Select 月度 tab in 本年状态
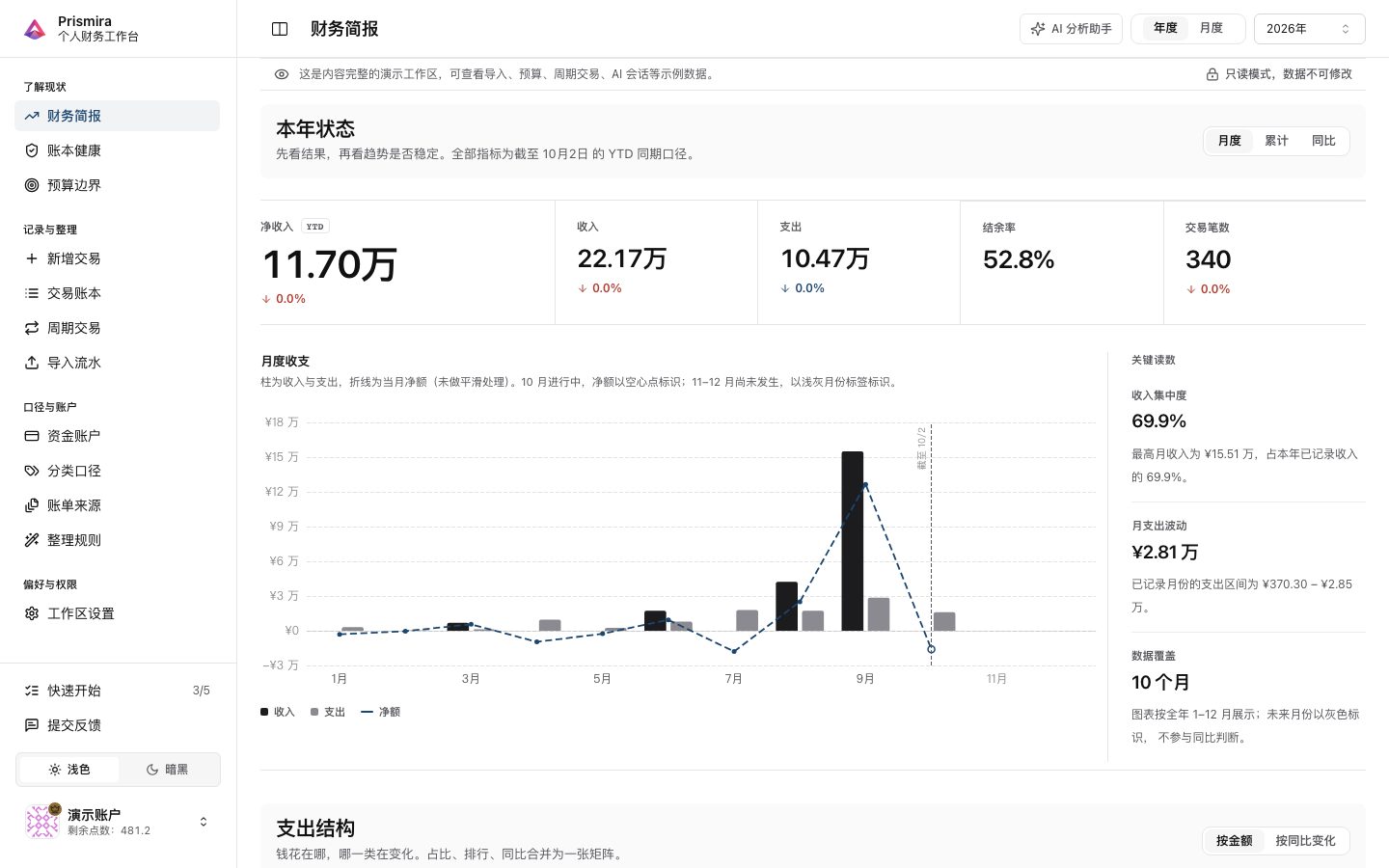The image size is (1389, 868). 1229,141
